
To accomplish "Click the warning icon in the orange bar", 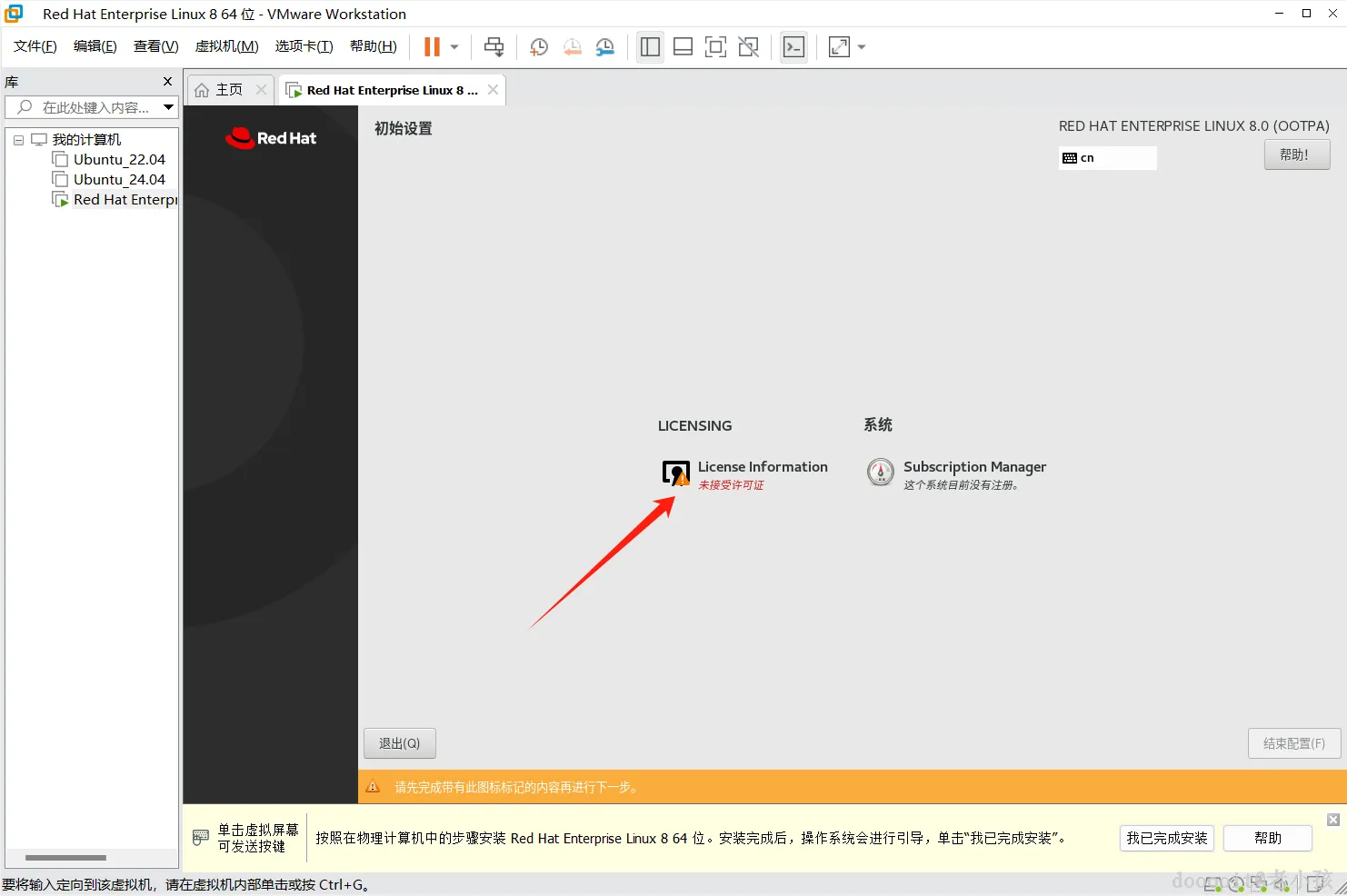I will coord(373,787).
